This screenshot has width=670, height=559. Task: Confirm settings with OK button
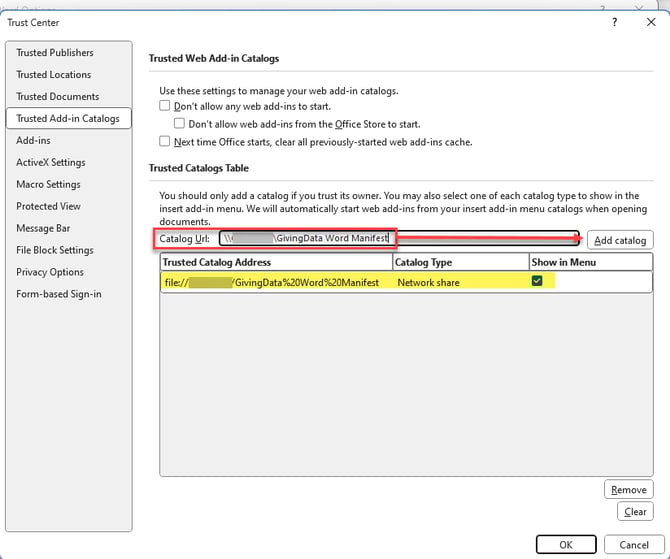coord(566,545)
